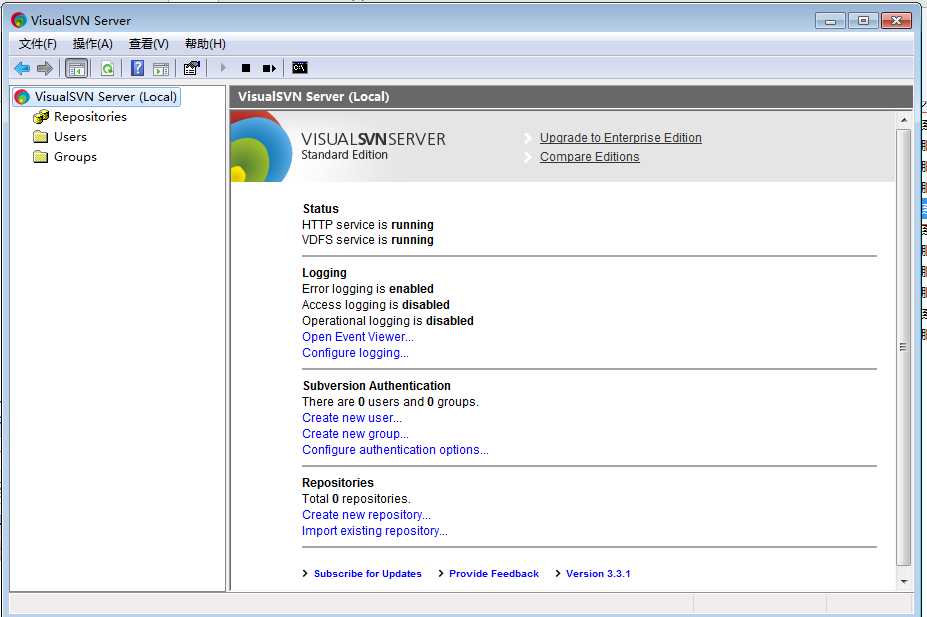The image size is (927, 617).
Task: Click Subscribe for Updates link
Action: point(368,574)
